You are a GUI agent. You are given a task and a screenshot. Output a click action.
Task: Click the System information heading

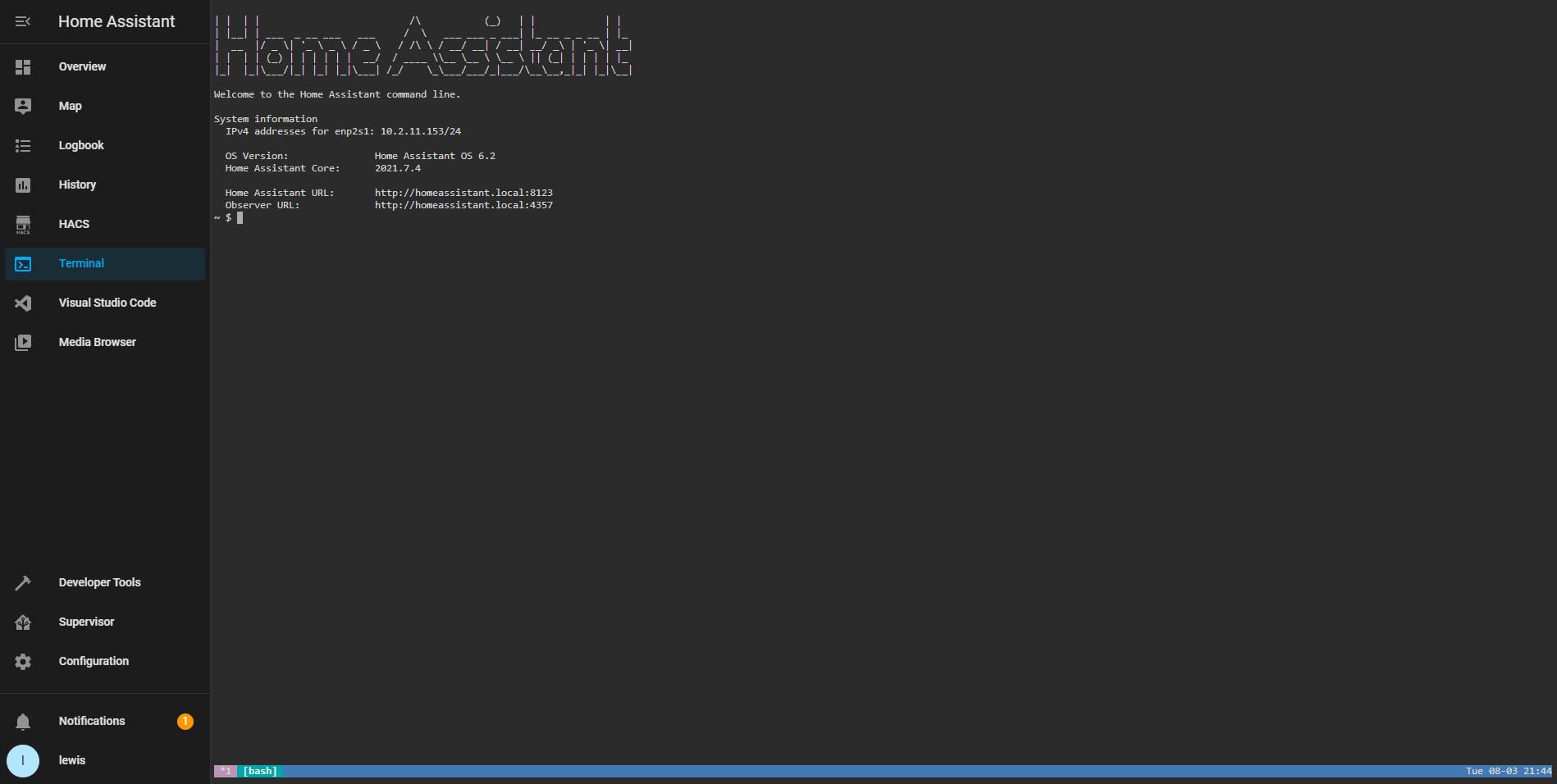click(266, 119)
